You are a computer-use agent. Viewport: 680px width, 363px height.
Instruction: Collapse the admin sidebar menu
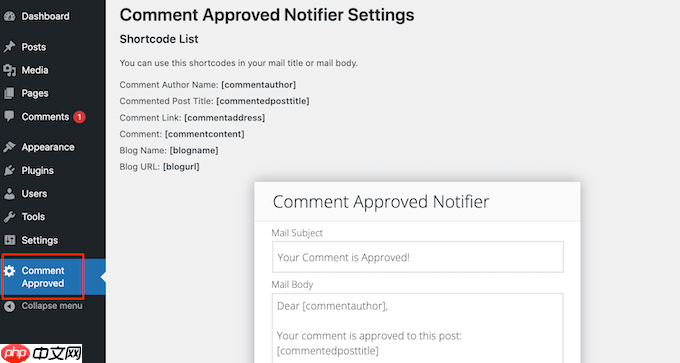click(x=43, y=306)
